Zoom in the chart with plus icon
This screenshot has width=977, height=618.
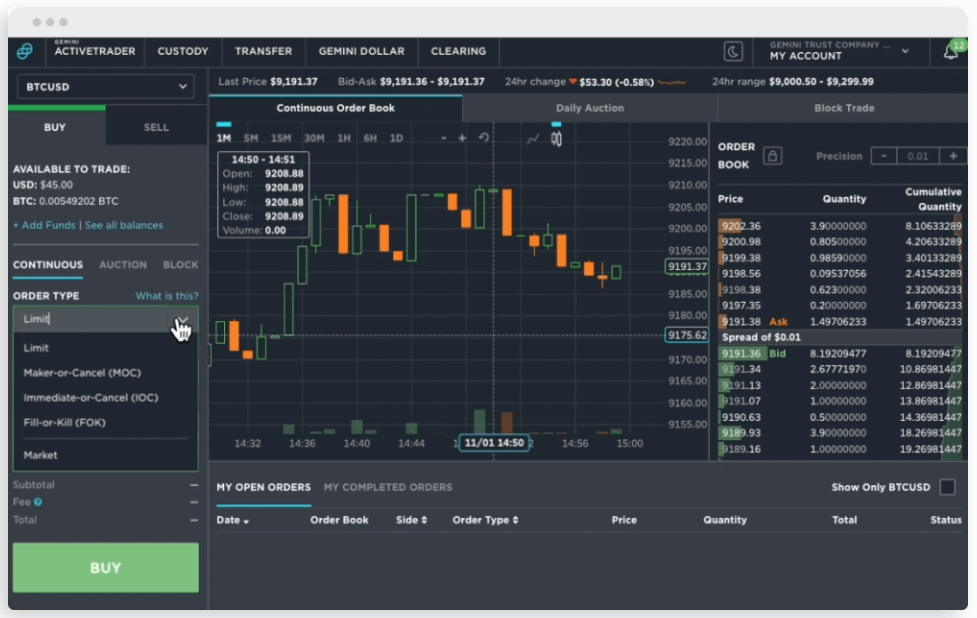[462, 138]
